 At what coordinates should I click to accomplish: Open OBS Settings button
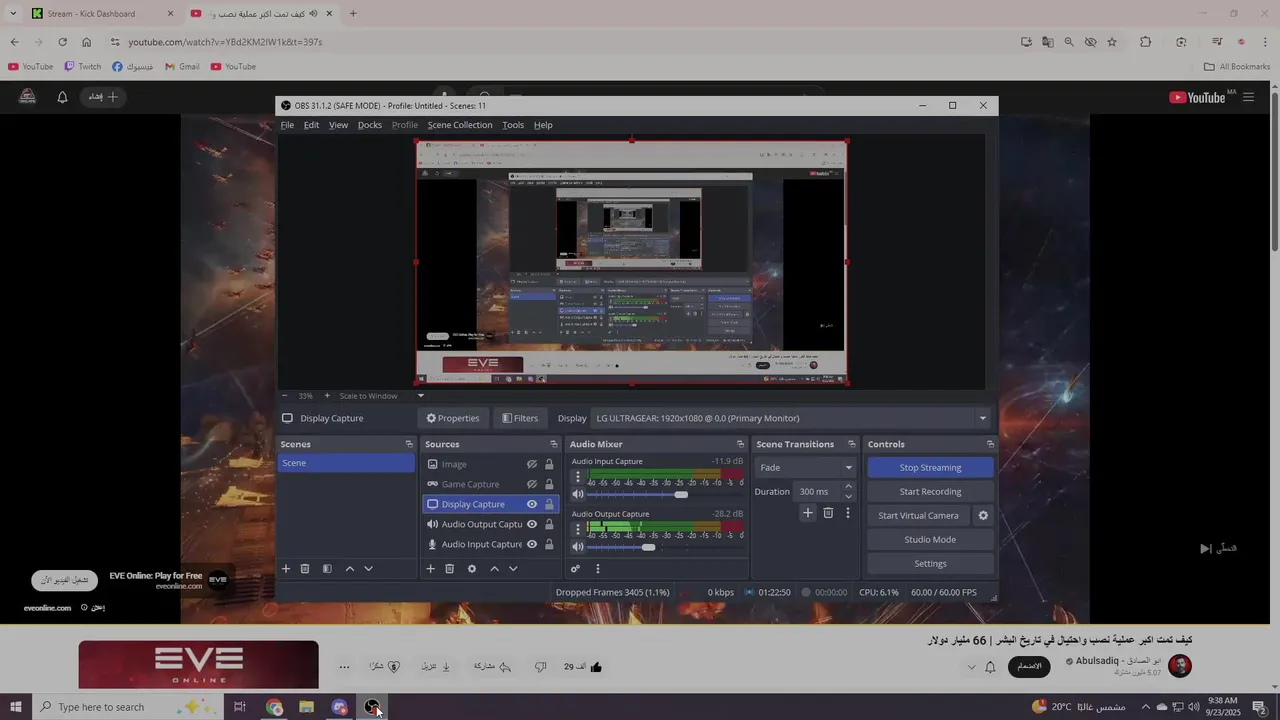930,564
